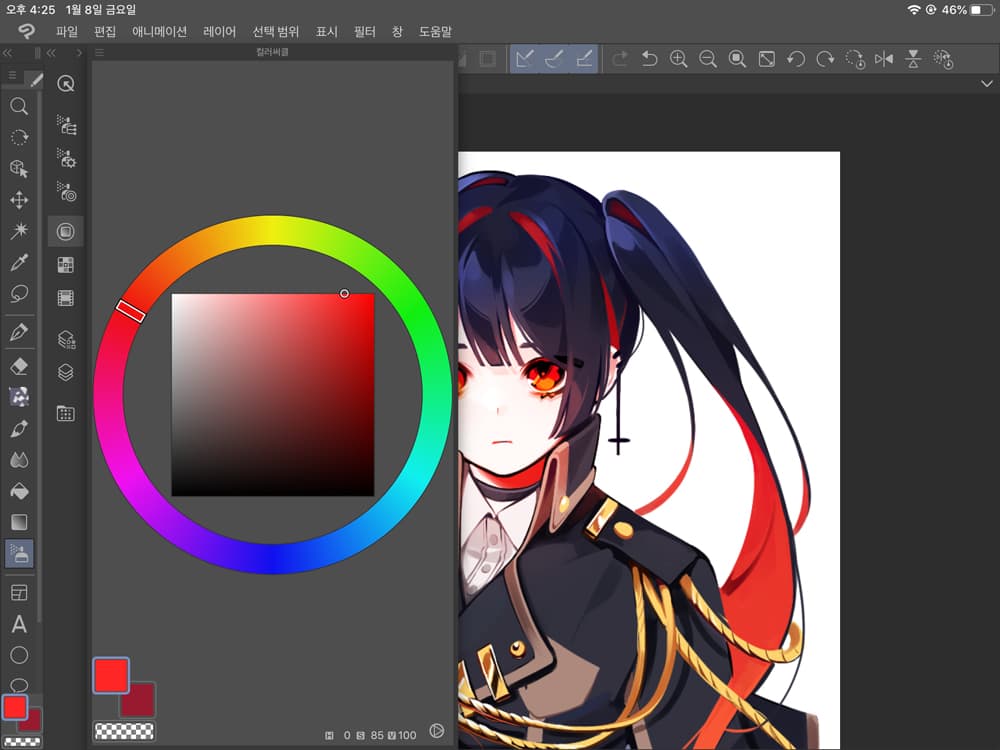The height and width of the screenshot is (750, 1000).
Task: Click the Undo arrow in command bar
Action: [x=649, y=59]
